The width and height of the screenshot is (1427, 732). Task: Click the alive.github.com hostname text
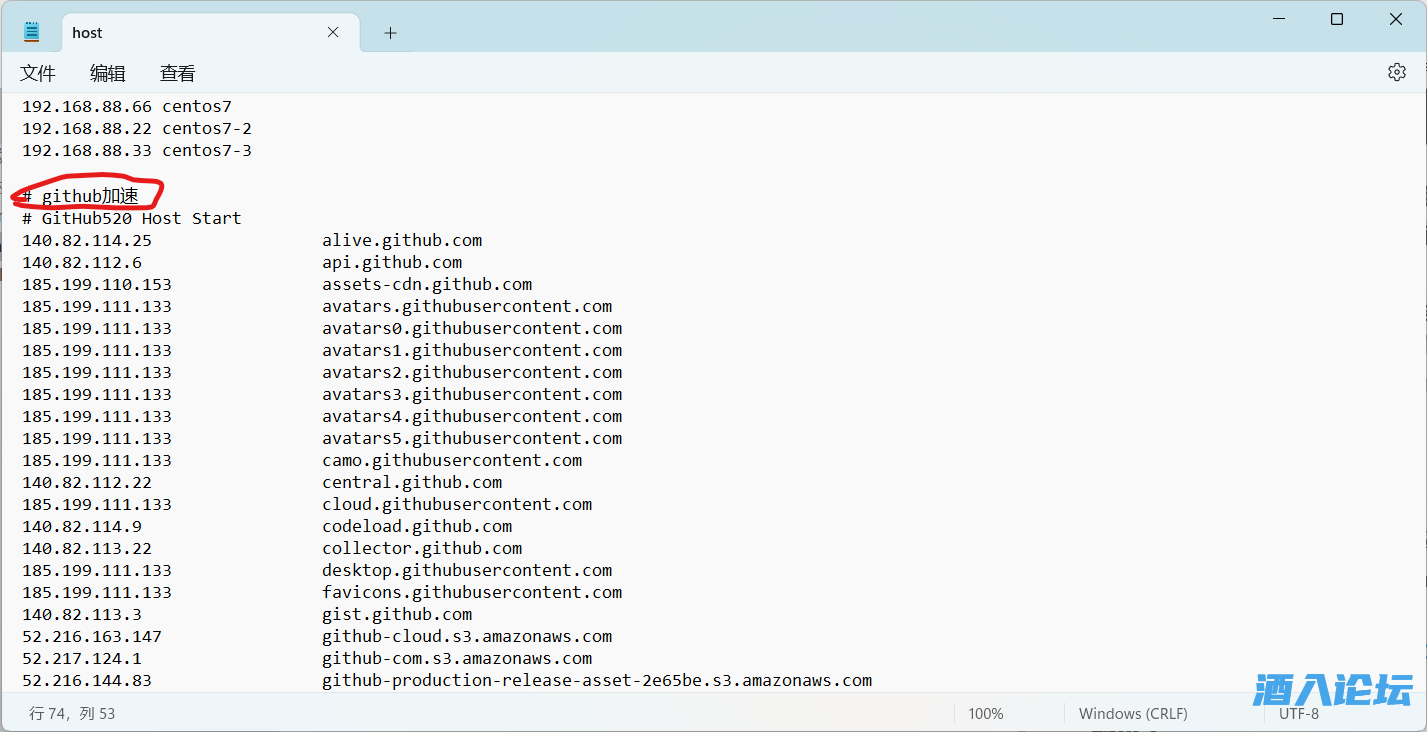[402, 240]
